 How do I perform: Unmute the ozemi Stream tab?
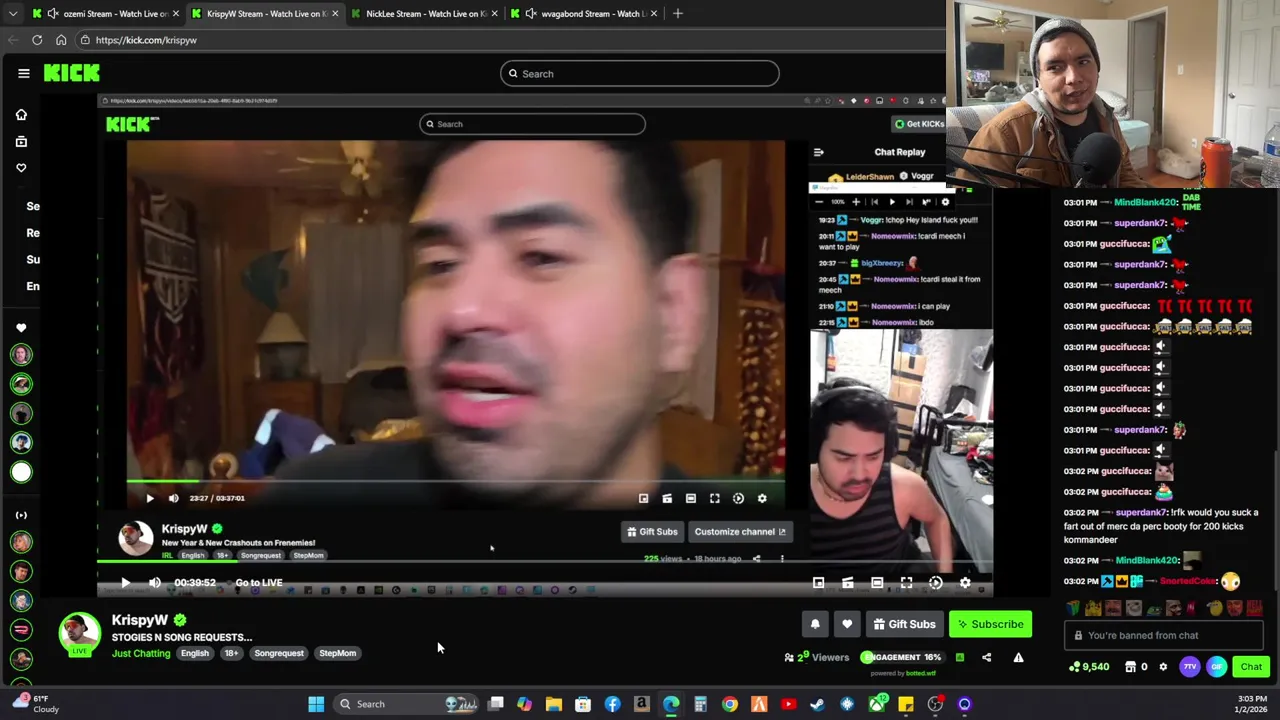pyautogui.click(x=52, y=13)
